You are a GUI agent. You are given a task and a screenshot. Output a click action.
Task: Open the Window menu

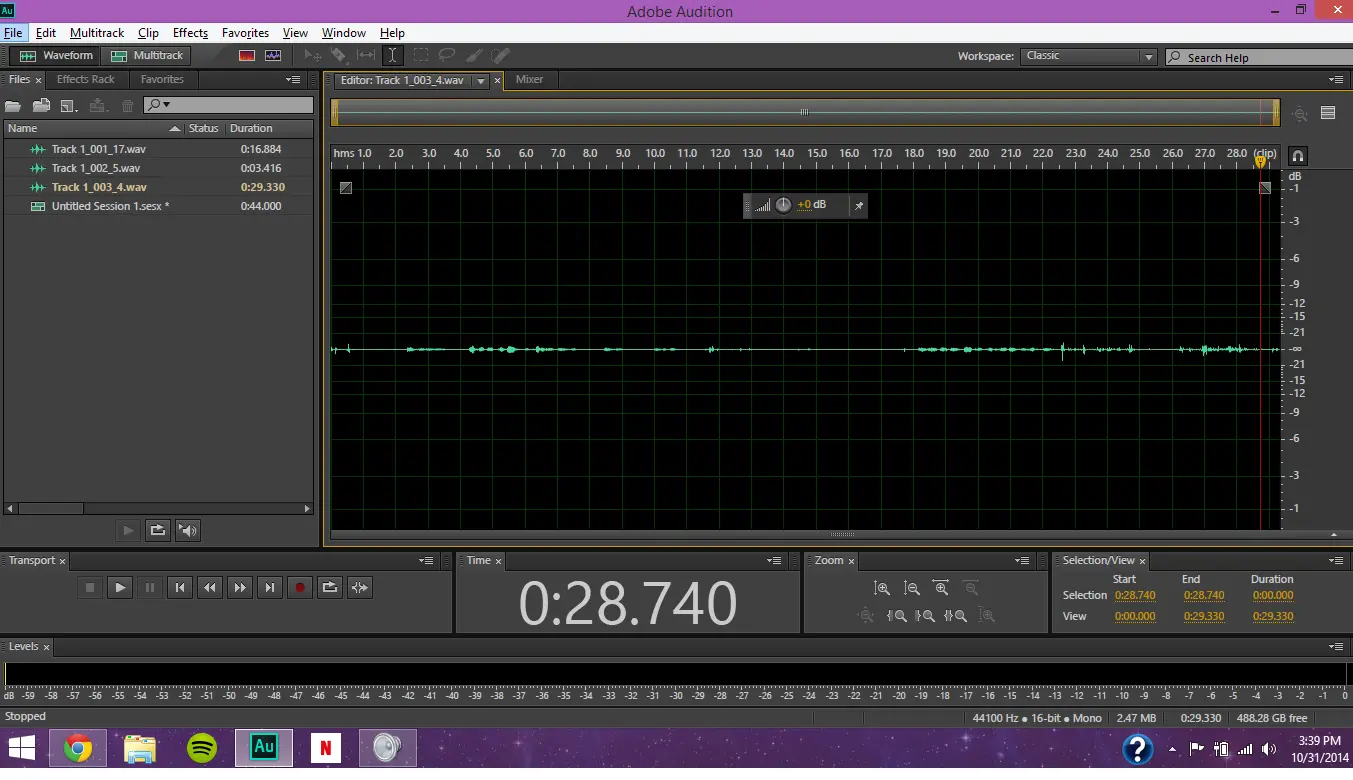[x=343, y=33]
